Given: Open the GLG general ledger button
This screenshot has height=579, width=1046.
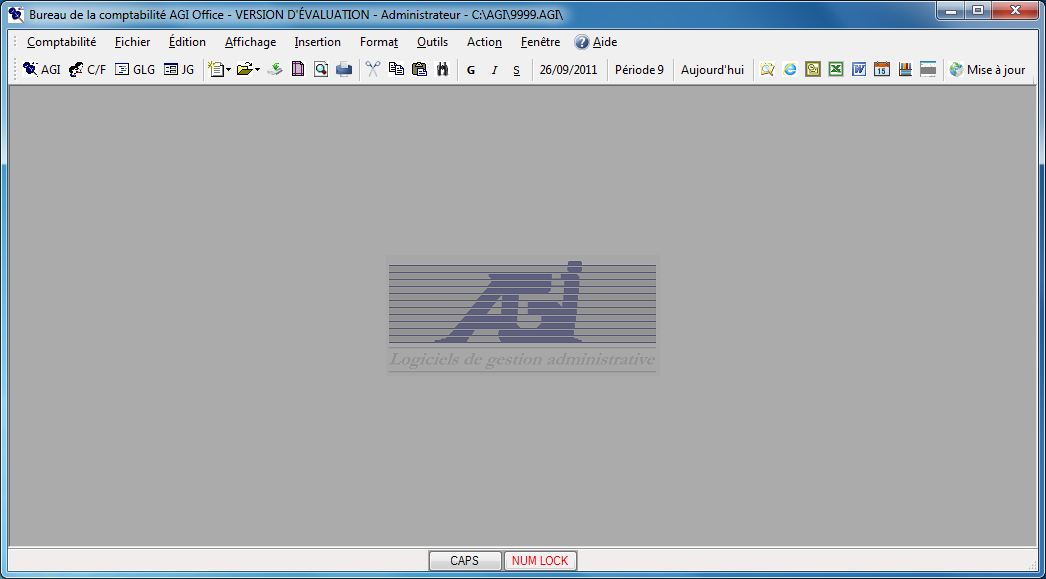Looking at the screenshot, I should tap(135, 69).
